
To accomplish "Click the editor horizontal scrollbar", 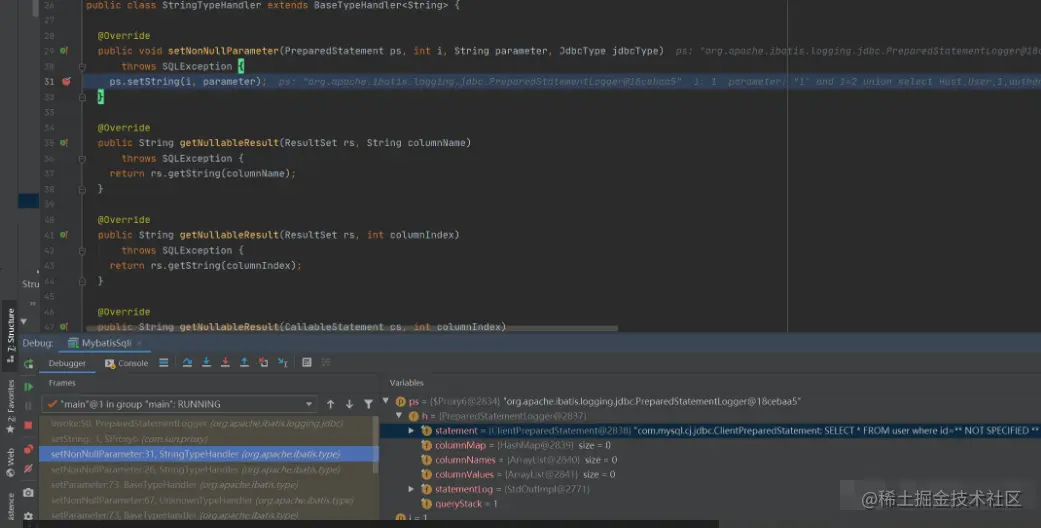I will coord(352,328).
